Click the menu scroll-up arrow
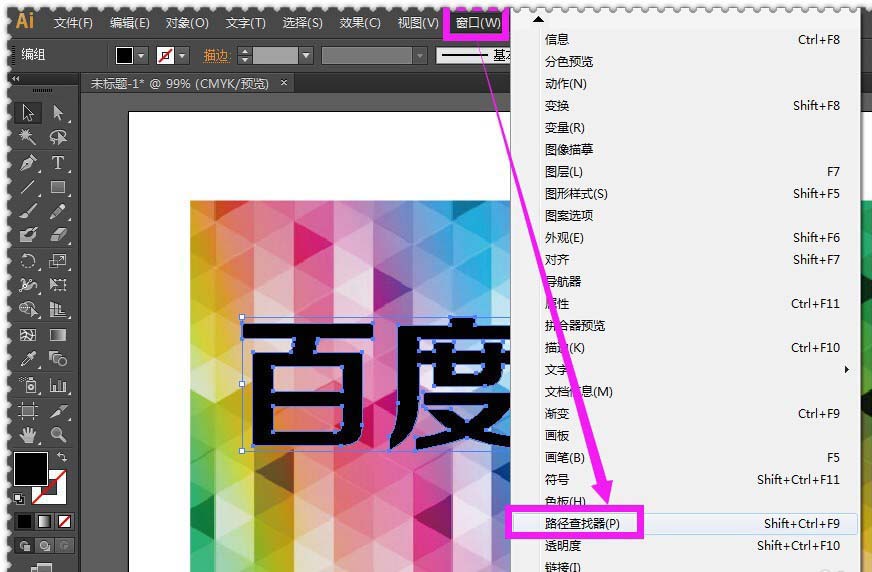This screenshot has width=872, height=572. pyautogui.click(x=537, y=19)
